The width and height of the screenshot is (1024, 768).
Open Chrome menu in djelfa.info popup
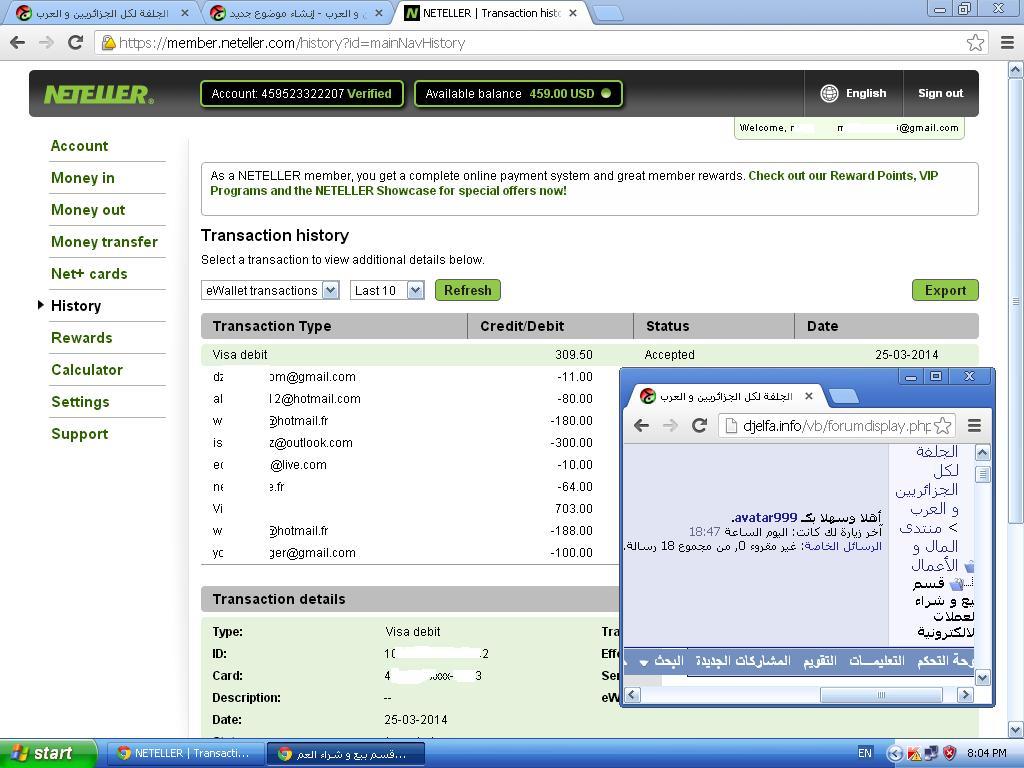click(974, 426)
